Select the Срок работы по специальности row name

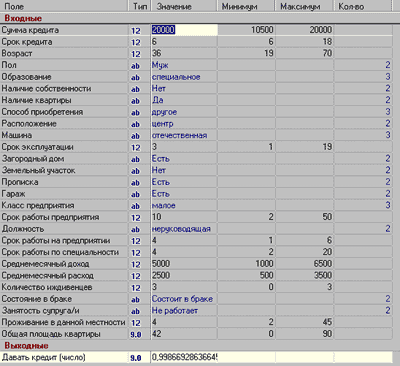pos(60,252)
